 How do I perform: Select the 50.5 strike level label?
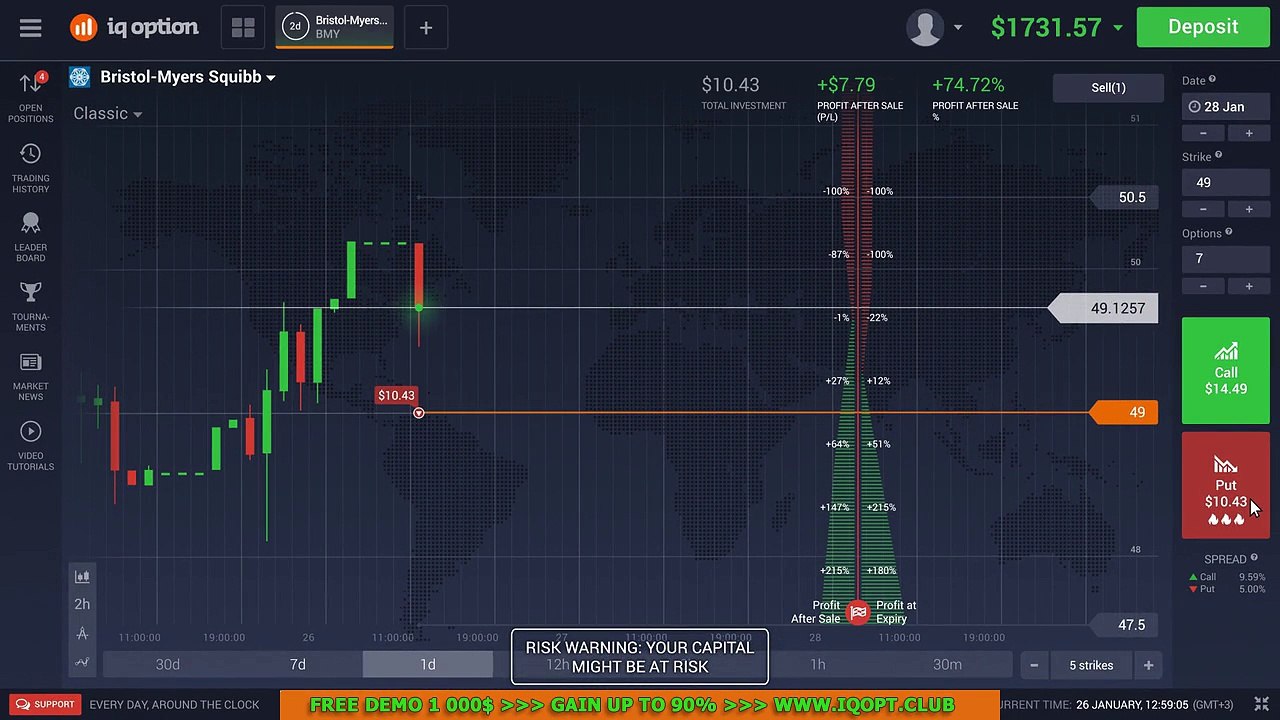pos(1123,197)
